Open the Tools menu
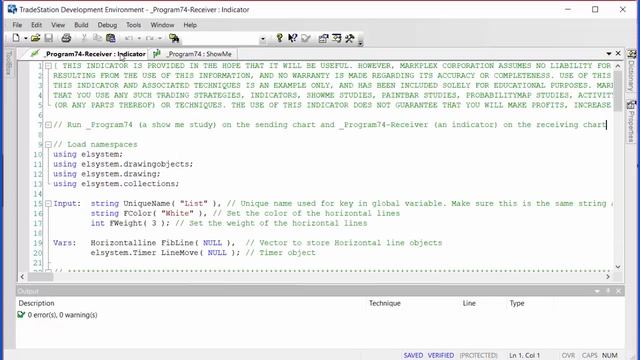This screenshot has width=640, height=360. click(x=133, y=25)
